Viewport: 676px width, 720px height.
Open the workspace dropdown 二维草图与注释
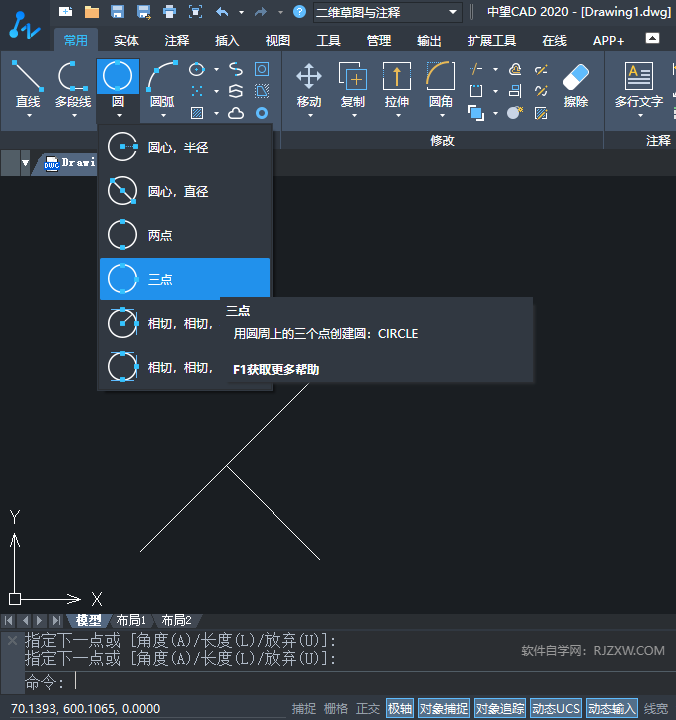(x=387, y=12)
